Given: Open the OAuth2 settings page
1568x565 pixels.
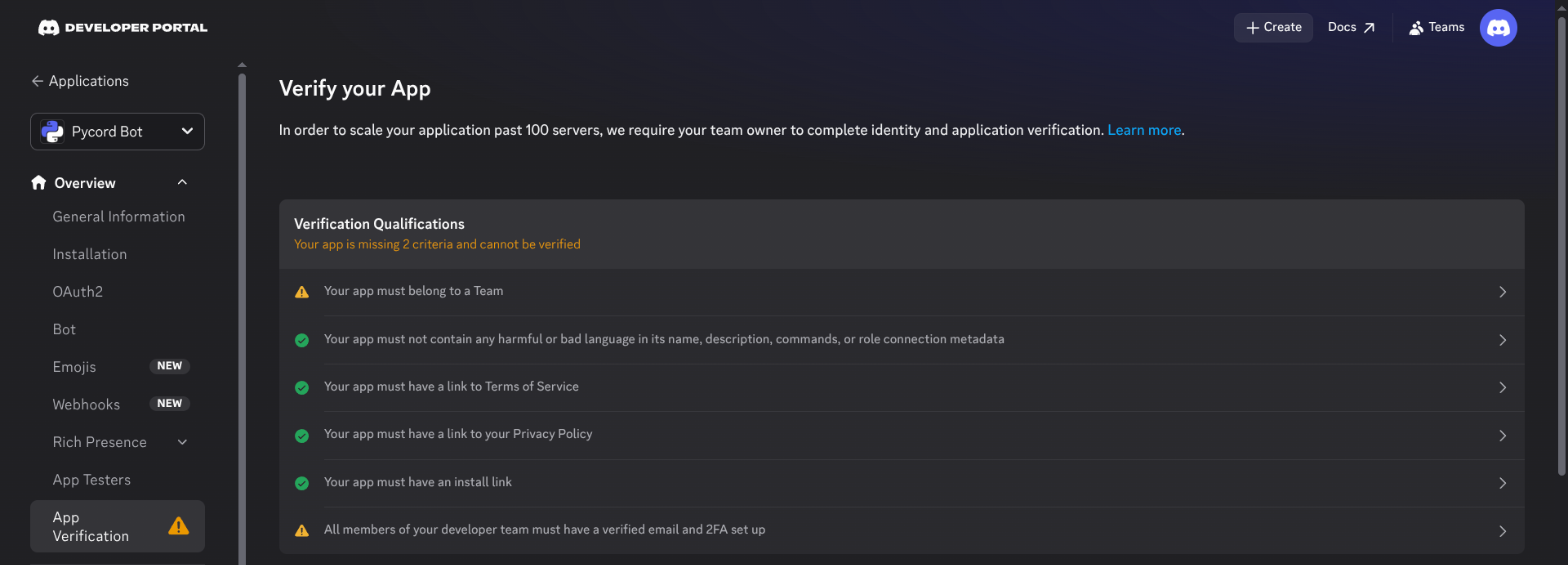Looking at the screenshot, I should [77, 292].
